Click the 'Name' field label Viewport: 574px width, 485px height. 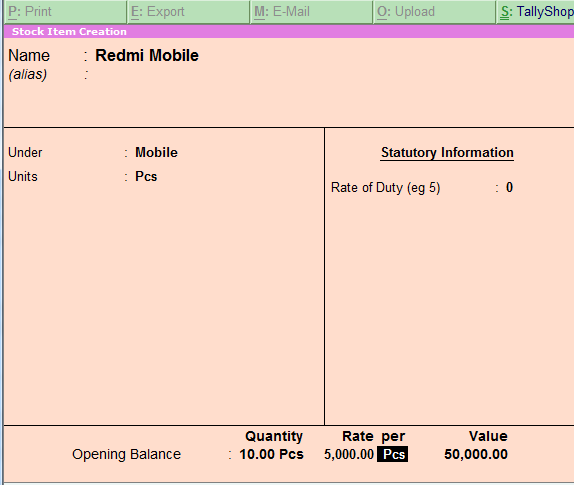click(29, 56)
